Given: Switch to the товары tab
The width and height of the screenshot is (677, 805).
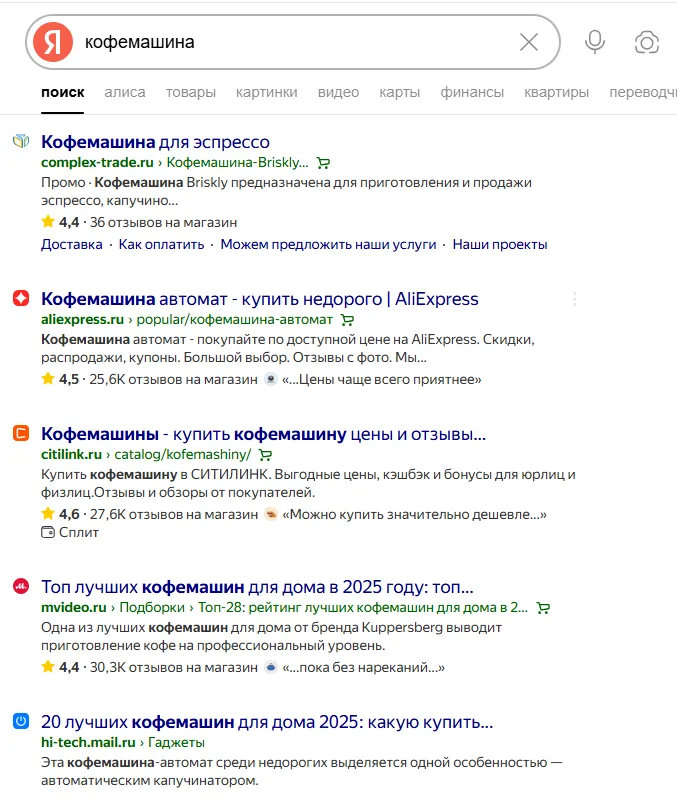Looking at the screenshot, I should [190, 92].
